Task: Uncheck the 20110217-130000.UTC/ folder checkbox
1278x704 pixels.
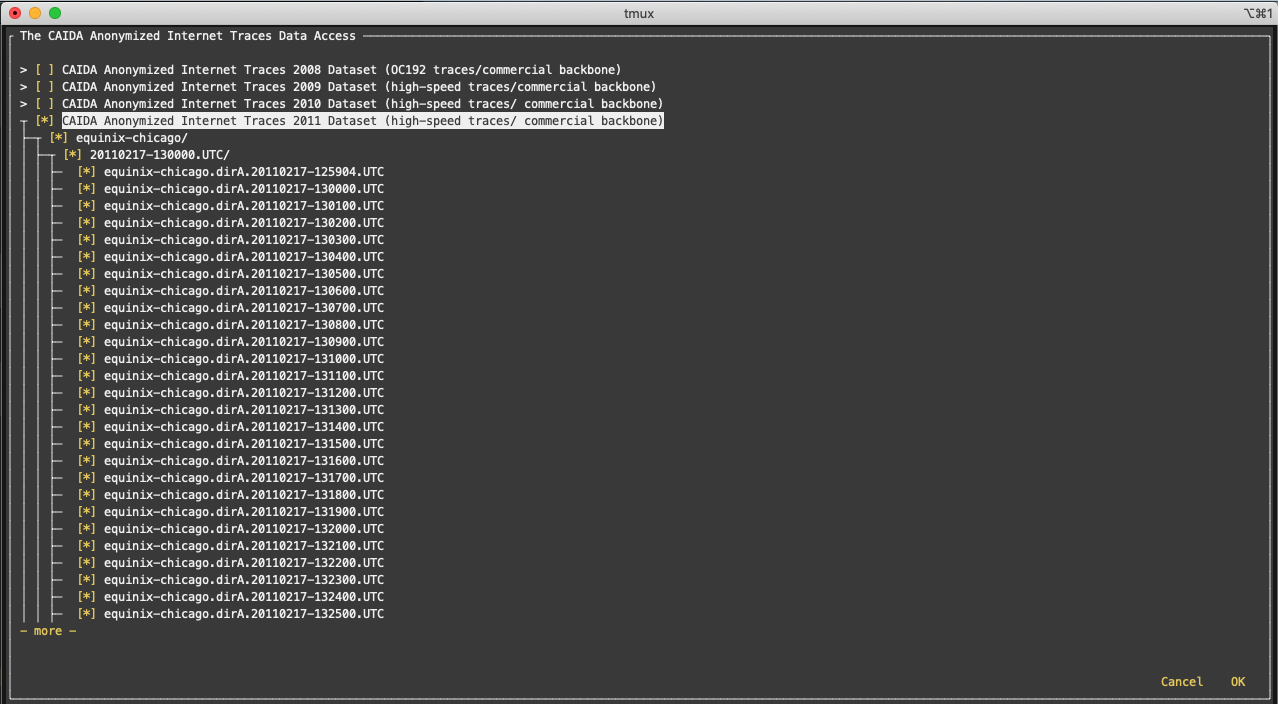Action: (72, 155)
